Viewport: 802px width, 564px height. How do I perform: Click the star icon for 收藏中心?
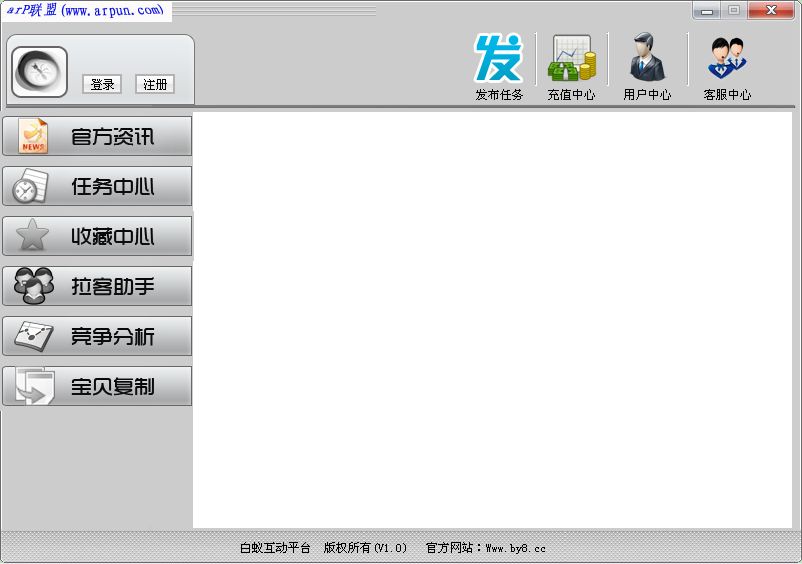(32, 237)
